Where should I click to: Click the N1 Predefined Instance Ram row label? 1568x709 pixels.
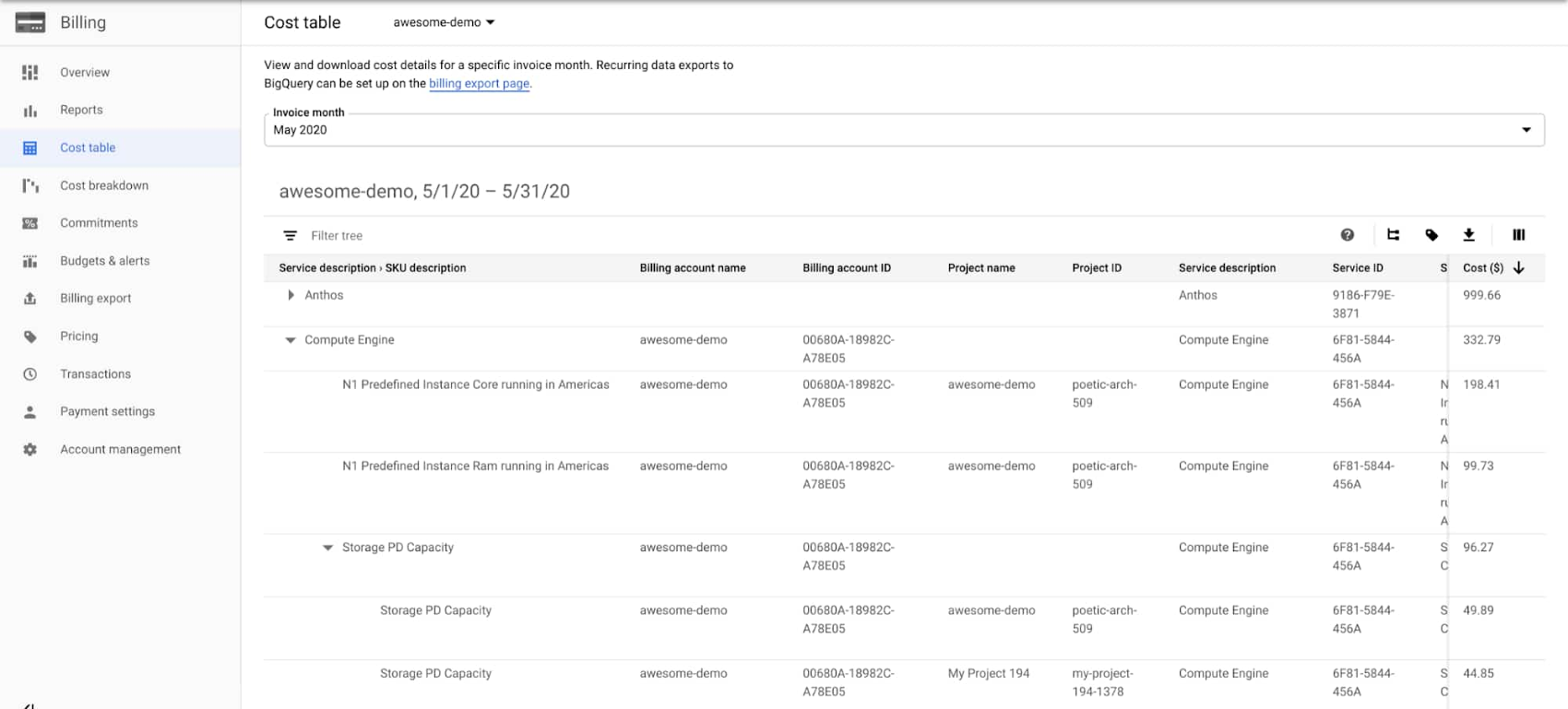[475, 467]
